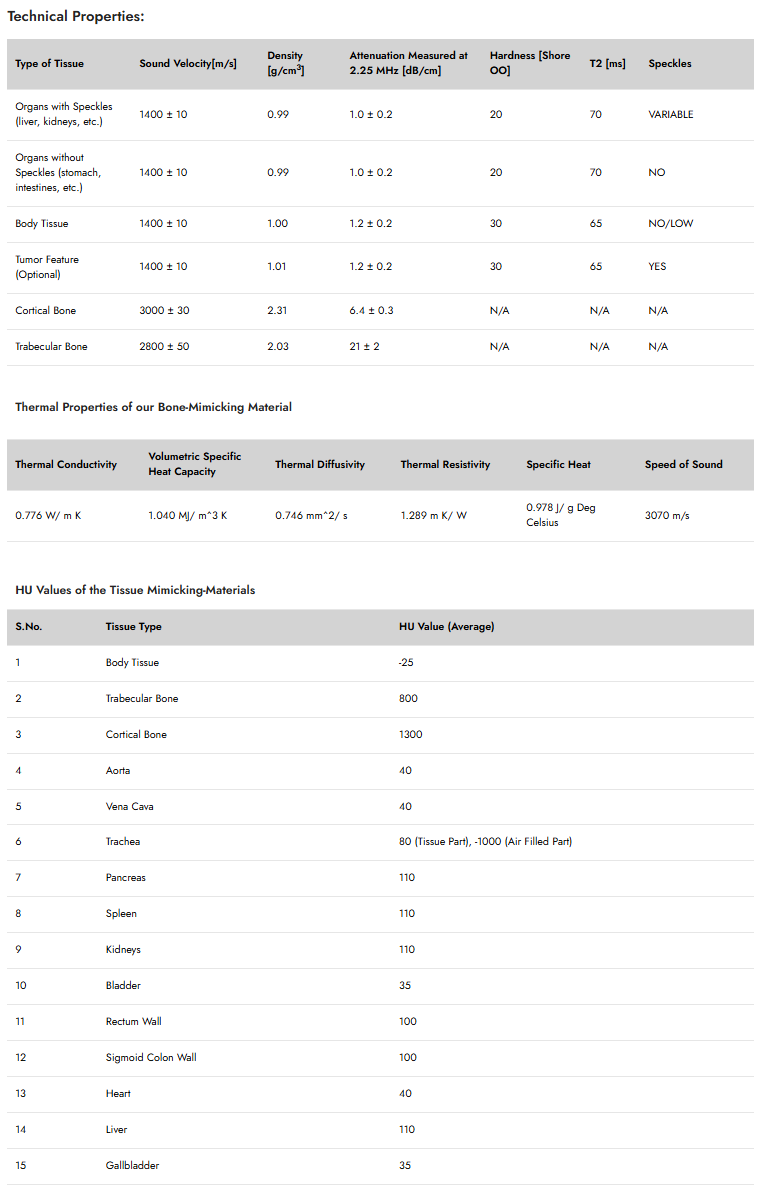Click the Technical Properties heading
Image resolution: width=762 pixels, height=1190 pixels.
[x=76, y=16]
